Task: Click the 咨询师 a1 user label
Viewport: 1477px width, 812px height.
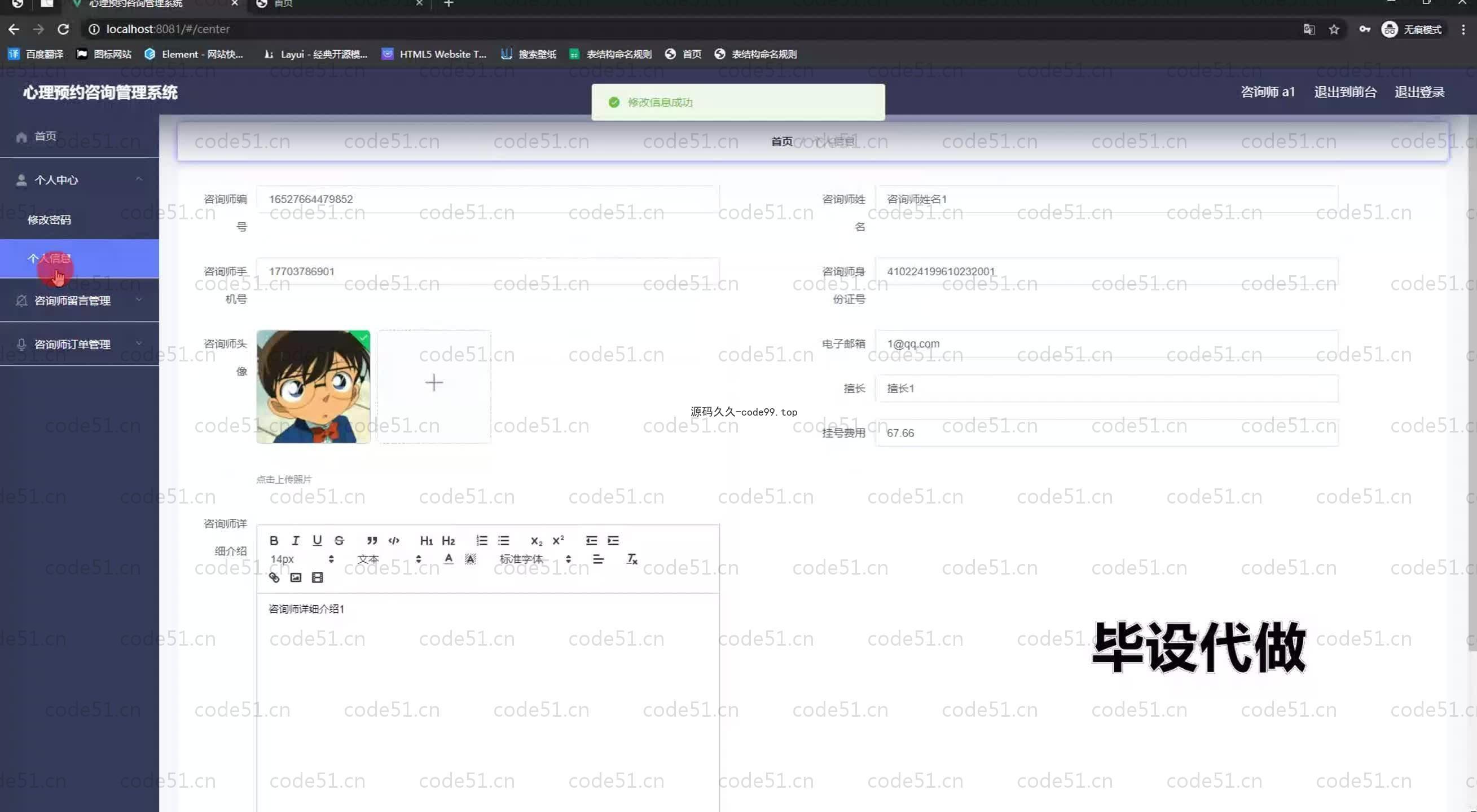Action: (1267, 92)
